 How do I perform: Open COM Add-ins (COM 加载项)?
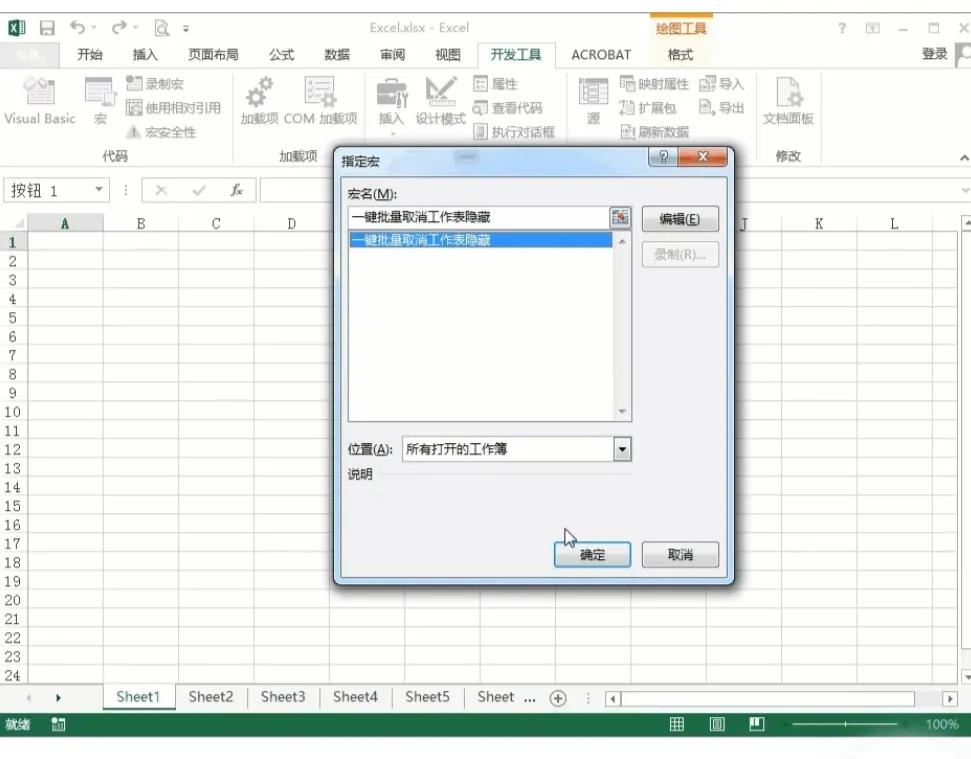[x=320, y=101]
